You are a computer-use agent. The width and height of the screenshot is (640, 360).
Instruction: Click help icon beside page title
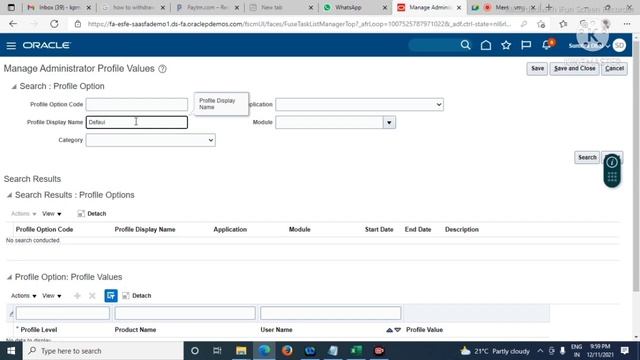[x=162, y=69]
